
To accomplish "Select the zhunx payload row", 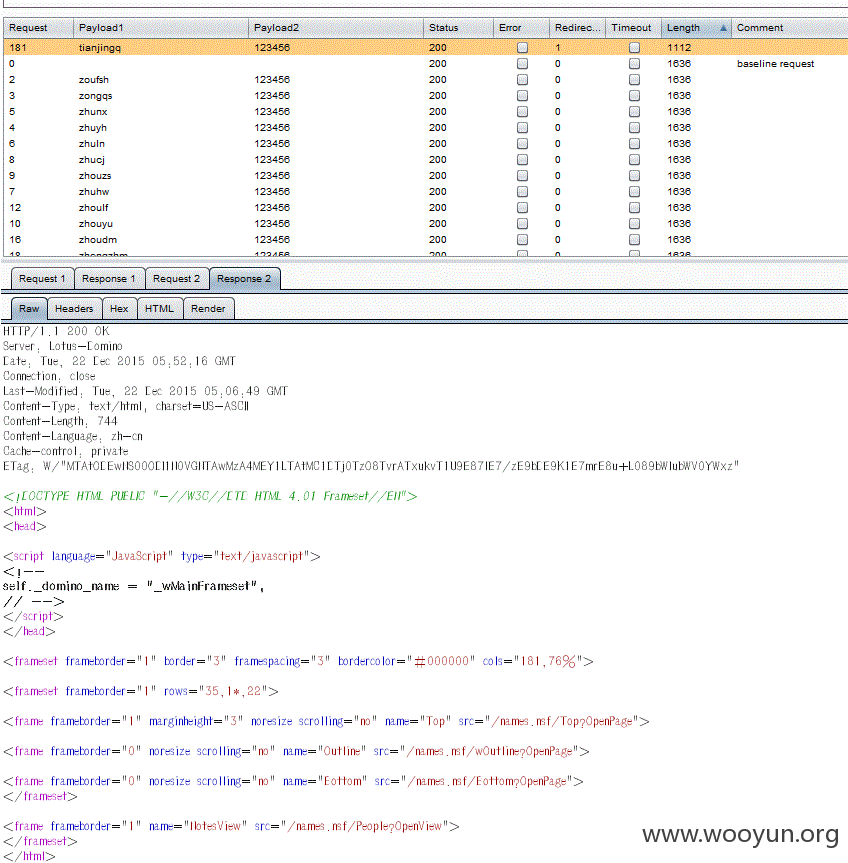I will [x=425, y=112].
